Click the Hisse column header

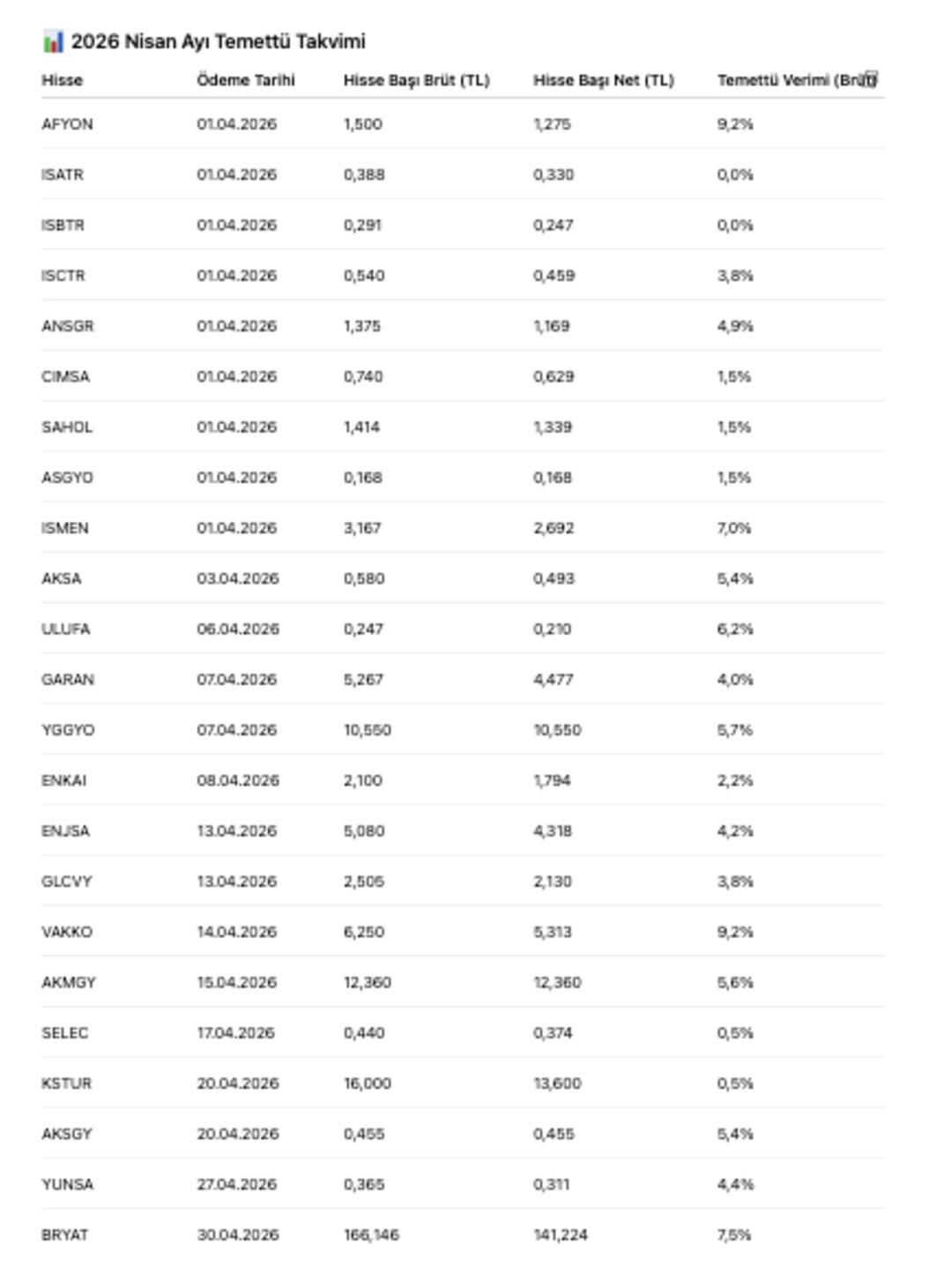click(x=62, y=80)
